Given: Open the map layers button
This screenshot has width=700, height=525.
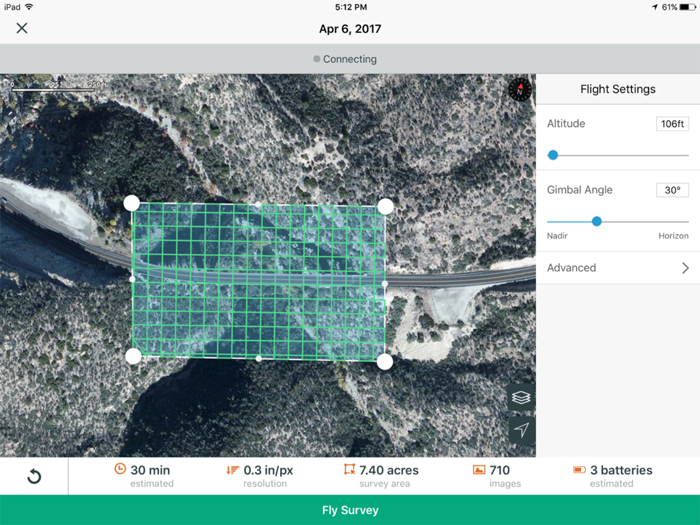Looking at the screenshot, I should [521, 397].
